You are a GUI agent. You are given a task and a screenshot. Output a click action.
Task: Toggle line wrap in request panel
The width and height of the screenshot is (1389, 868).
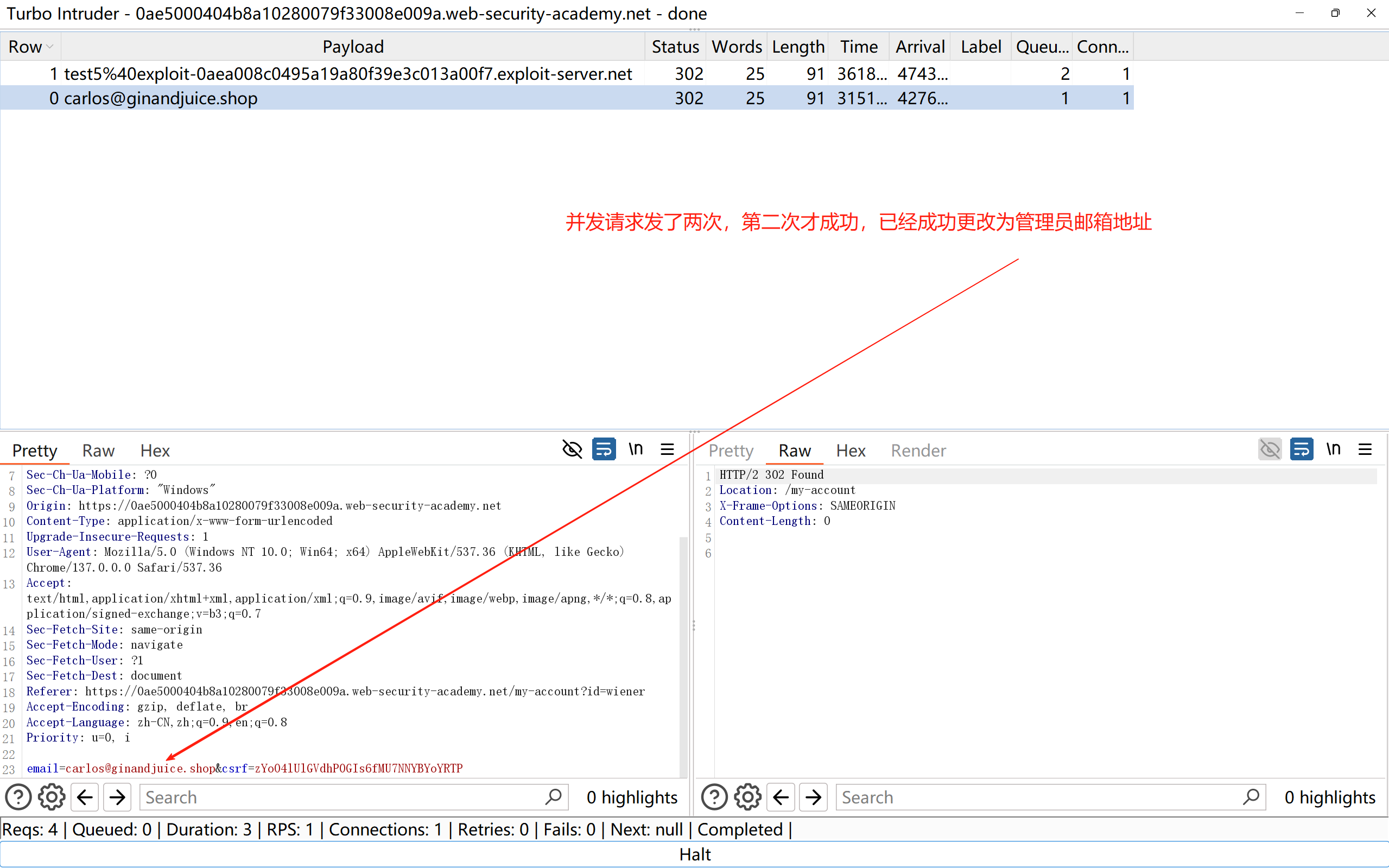[x=604, y=449]
